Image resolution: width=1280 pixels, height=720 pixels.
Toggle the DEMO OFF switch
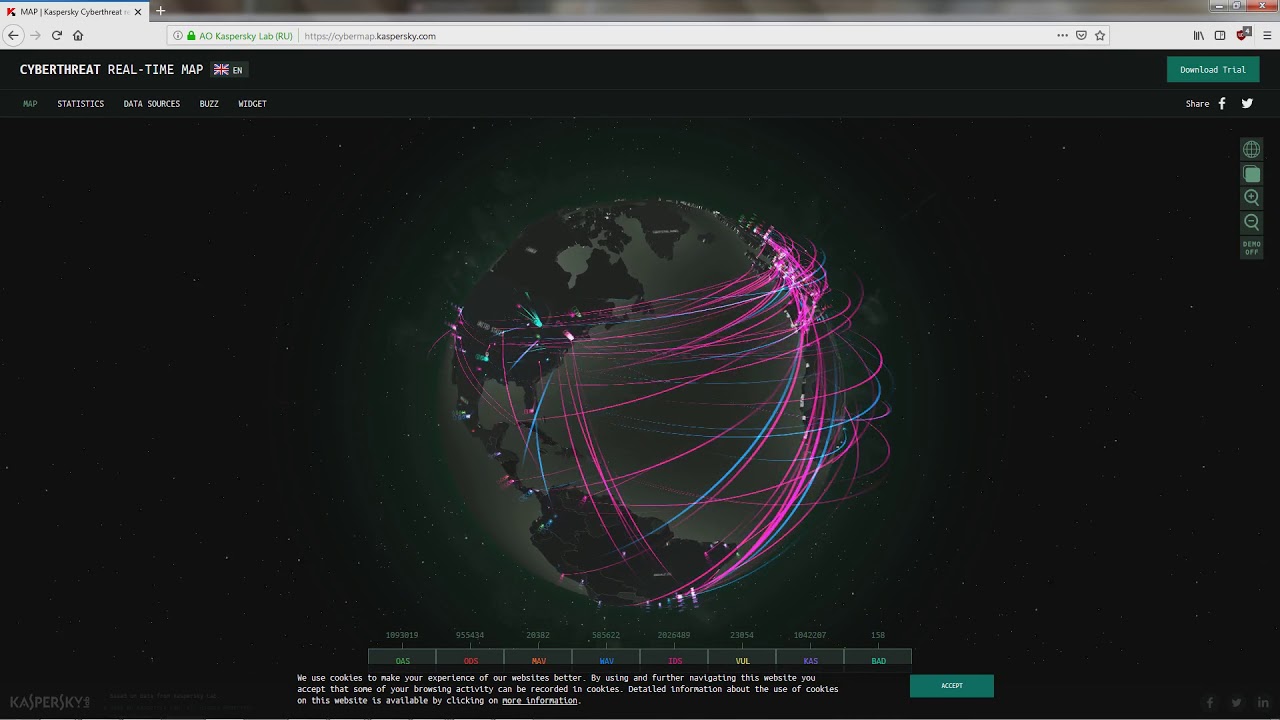pos(1251,247)
